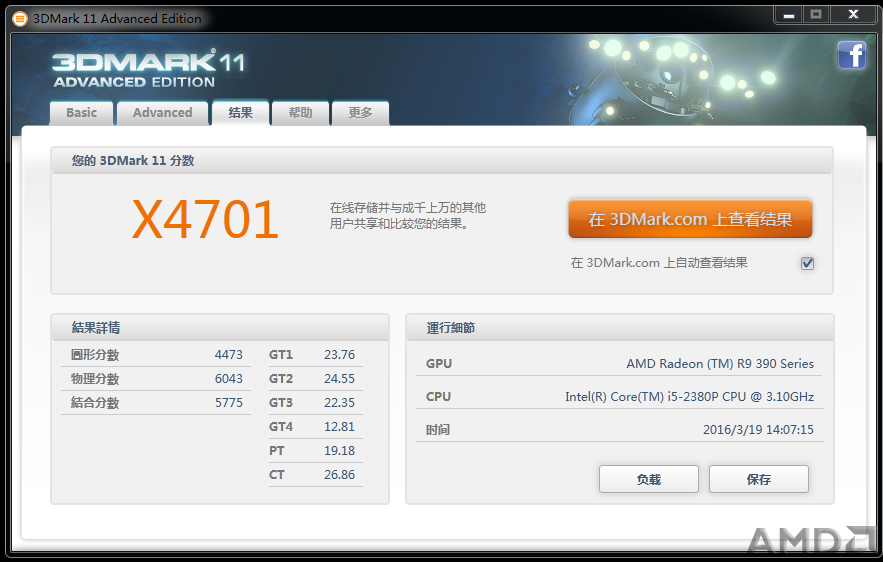Select the 结果 results tab
Screen dimensions: 883x562
coord(240,113)
